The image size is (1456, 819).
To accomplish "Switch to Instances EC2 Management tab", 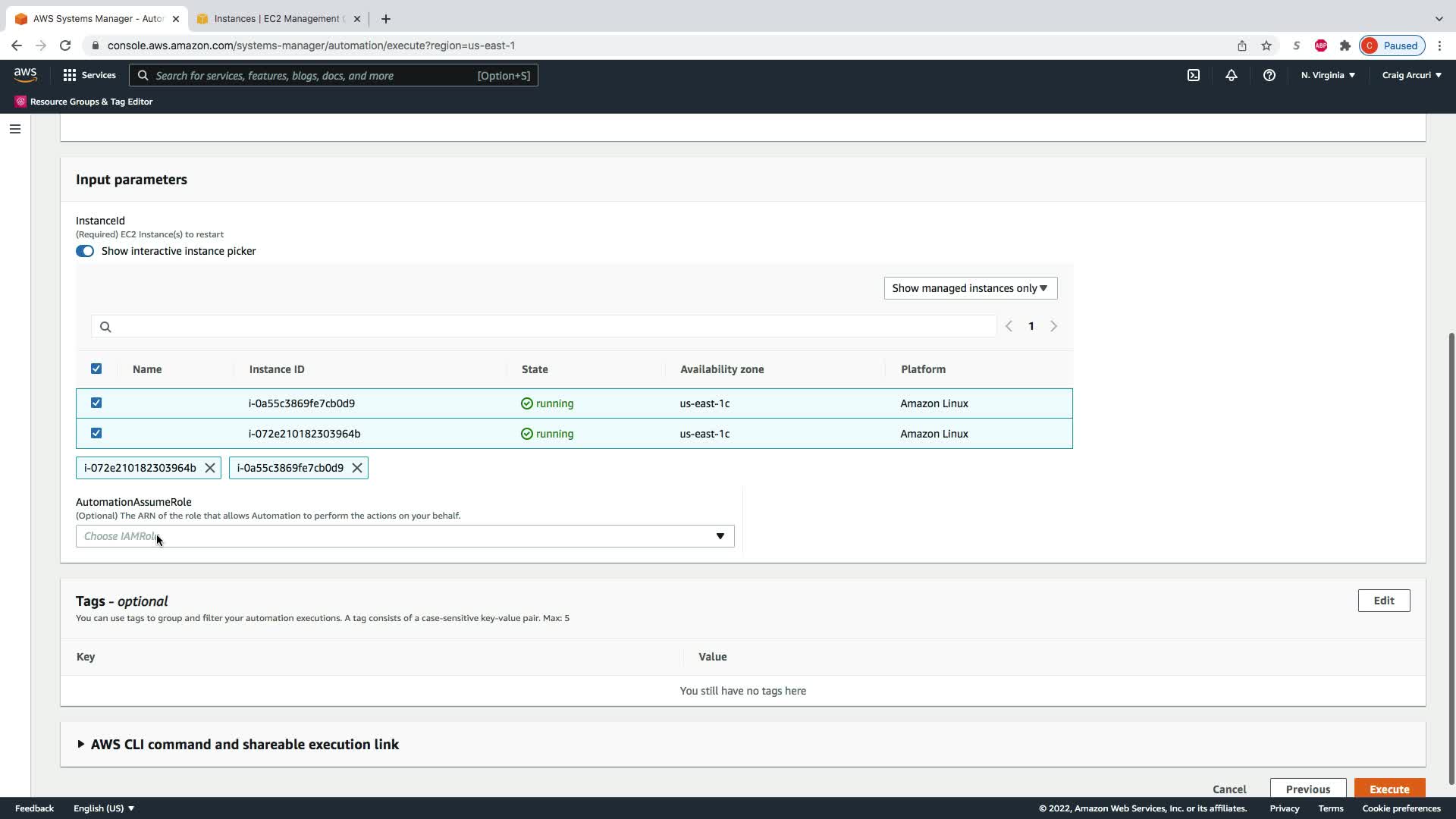I will click(x=277, y=19).
